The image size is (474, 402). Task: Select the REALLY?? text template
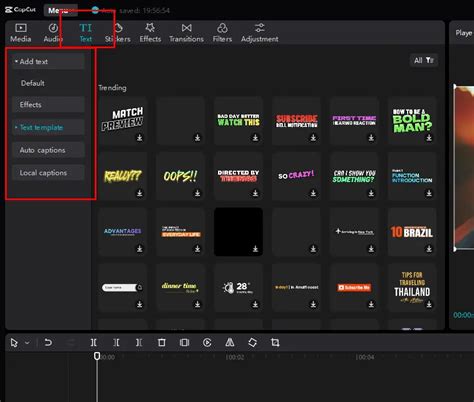tap(123, 175)
